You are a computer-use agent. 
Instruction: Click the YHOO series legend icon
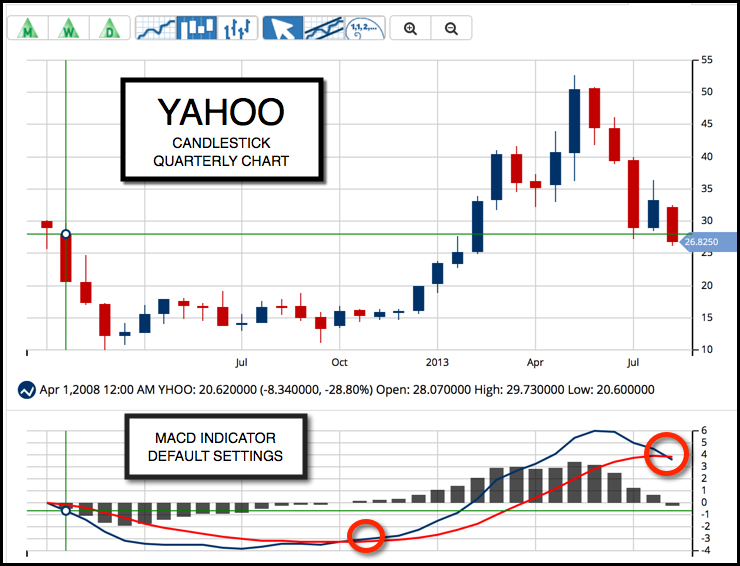(26, 390)
